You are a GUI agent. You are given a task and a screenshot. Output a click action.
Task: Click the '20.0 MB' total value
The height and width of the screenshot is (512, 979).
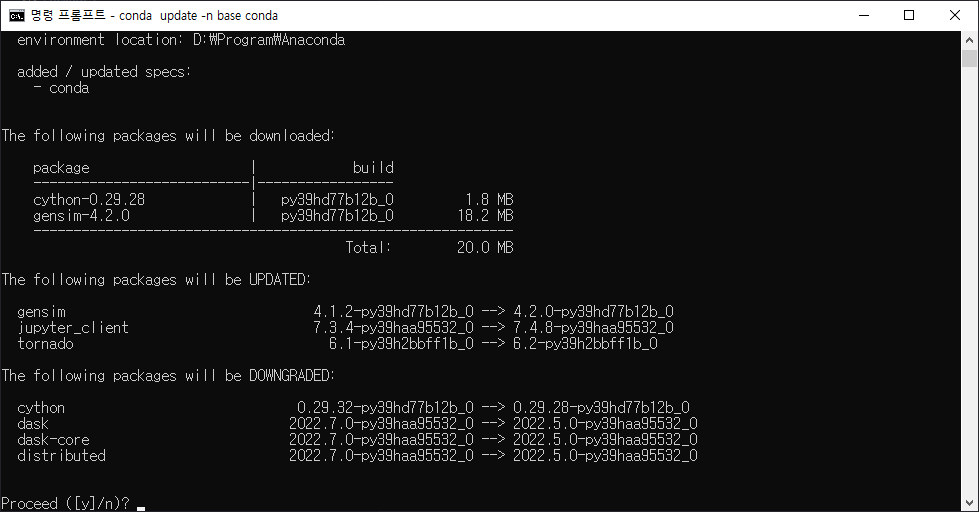485,248
